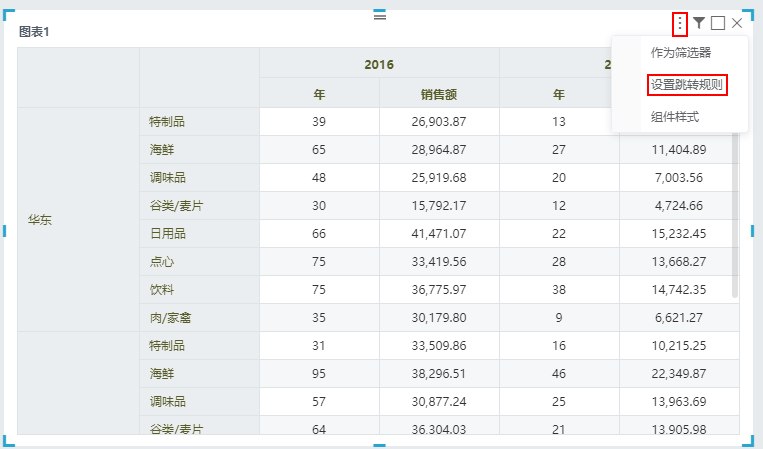Click the count 66 in 日用品 row

(319, 233)
